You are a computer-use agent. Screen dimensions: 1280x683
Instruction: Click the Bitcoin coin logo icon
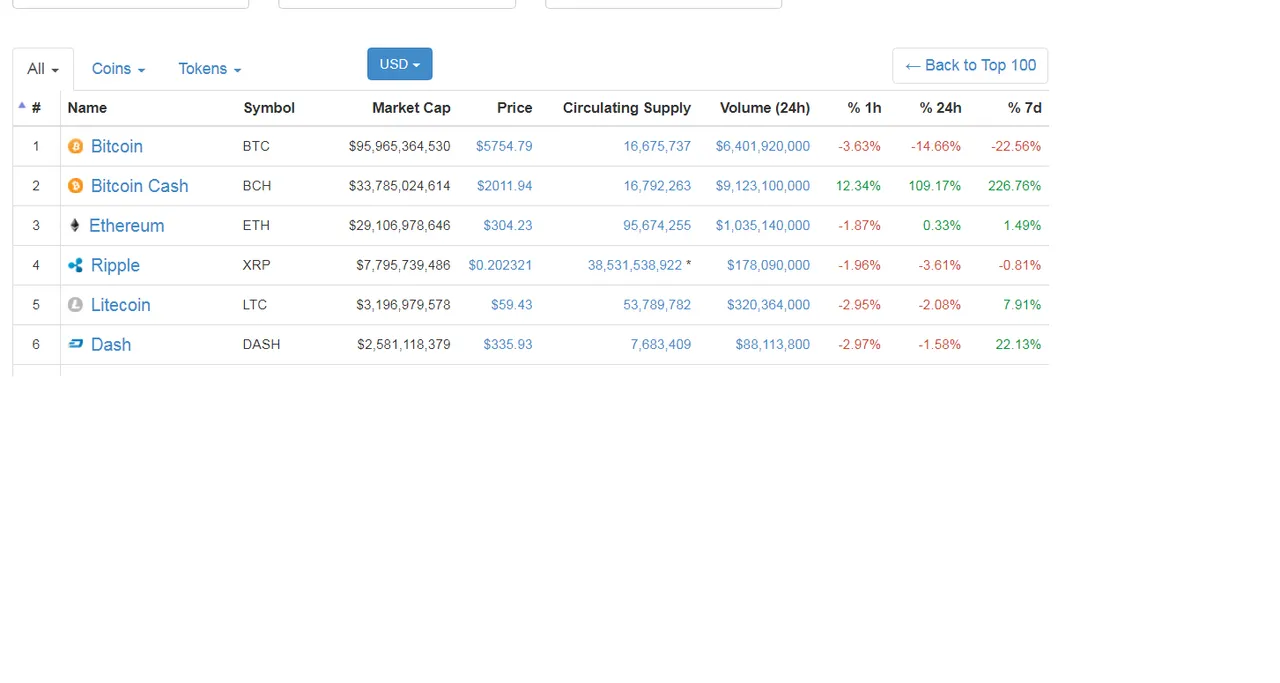point(75,146)
